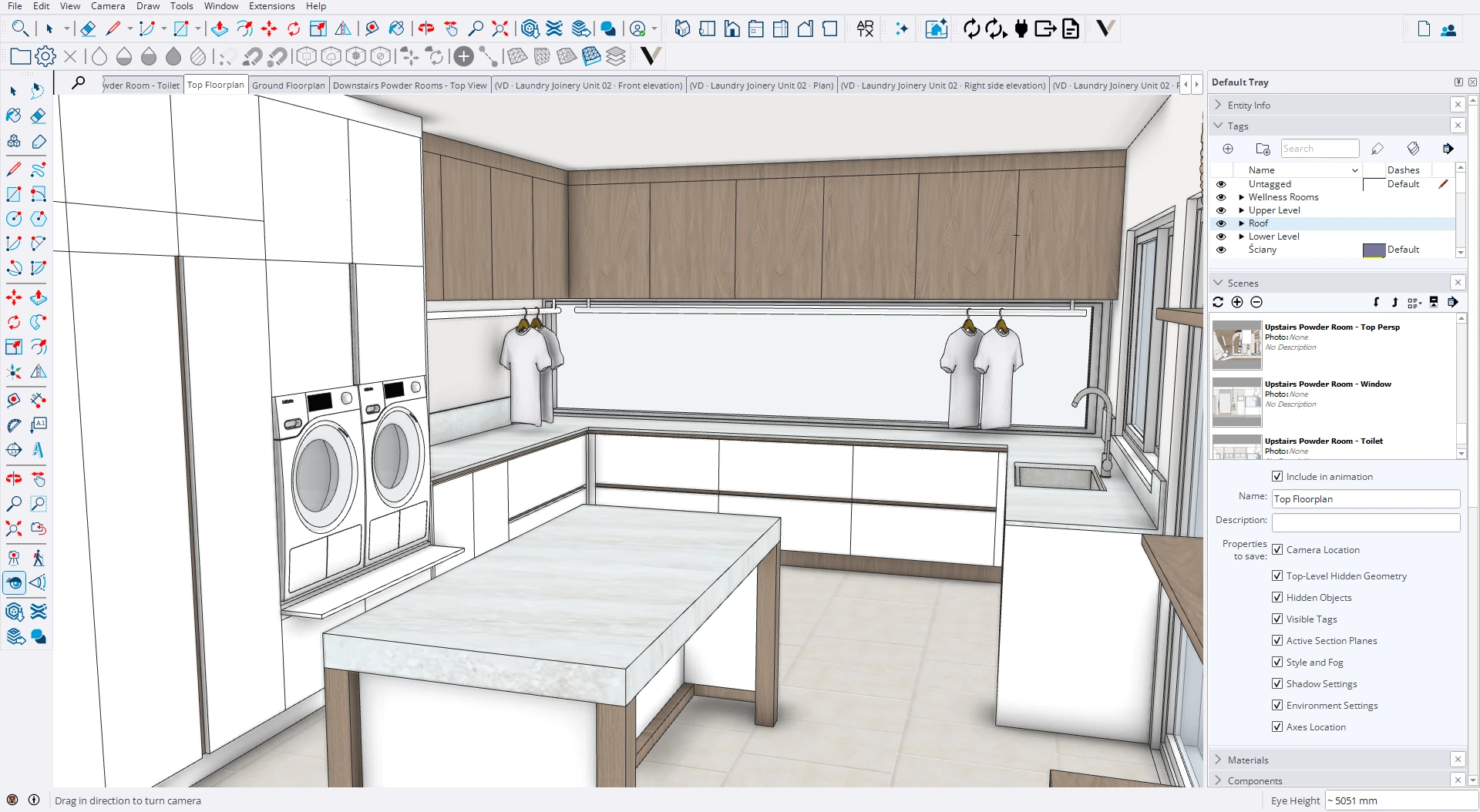Click the Ściany tag color swatch
Screen dimensions: 1480x812
[1374, 250]
